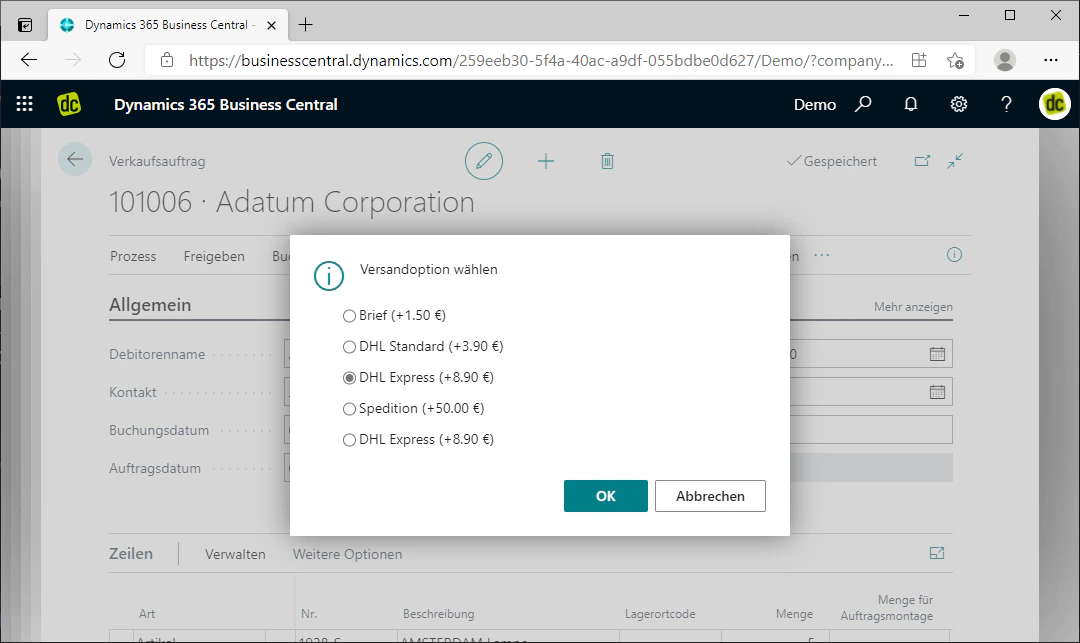
Task: Open settings gear in Business Central
Action: [x=959, y=104]
